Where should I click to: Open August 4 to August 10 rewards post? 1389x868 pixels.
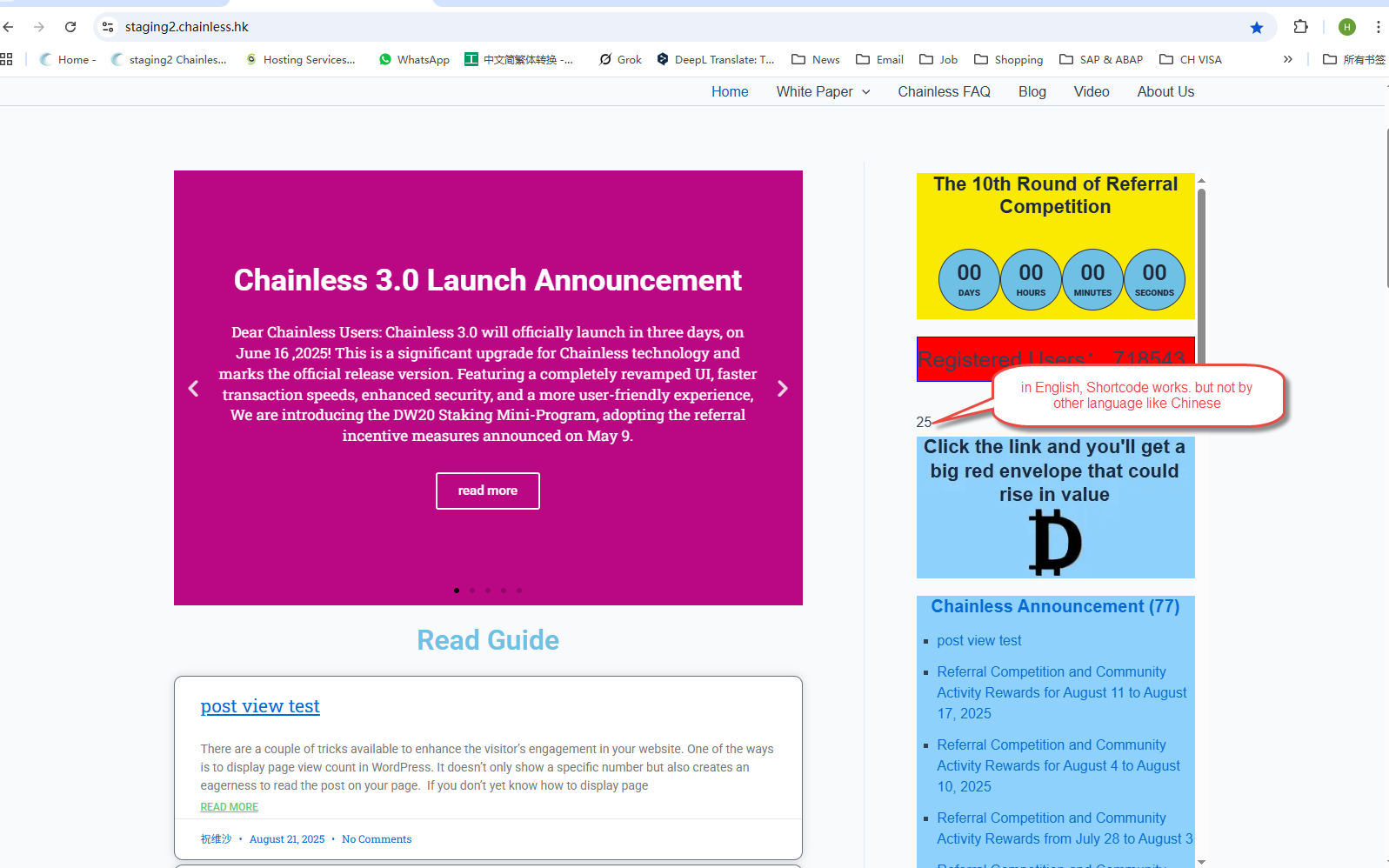[1059, 766]
